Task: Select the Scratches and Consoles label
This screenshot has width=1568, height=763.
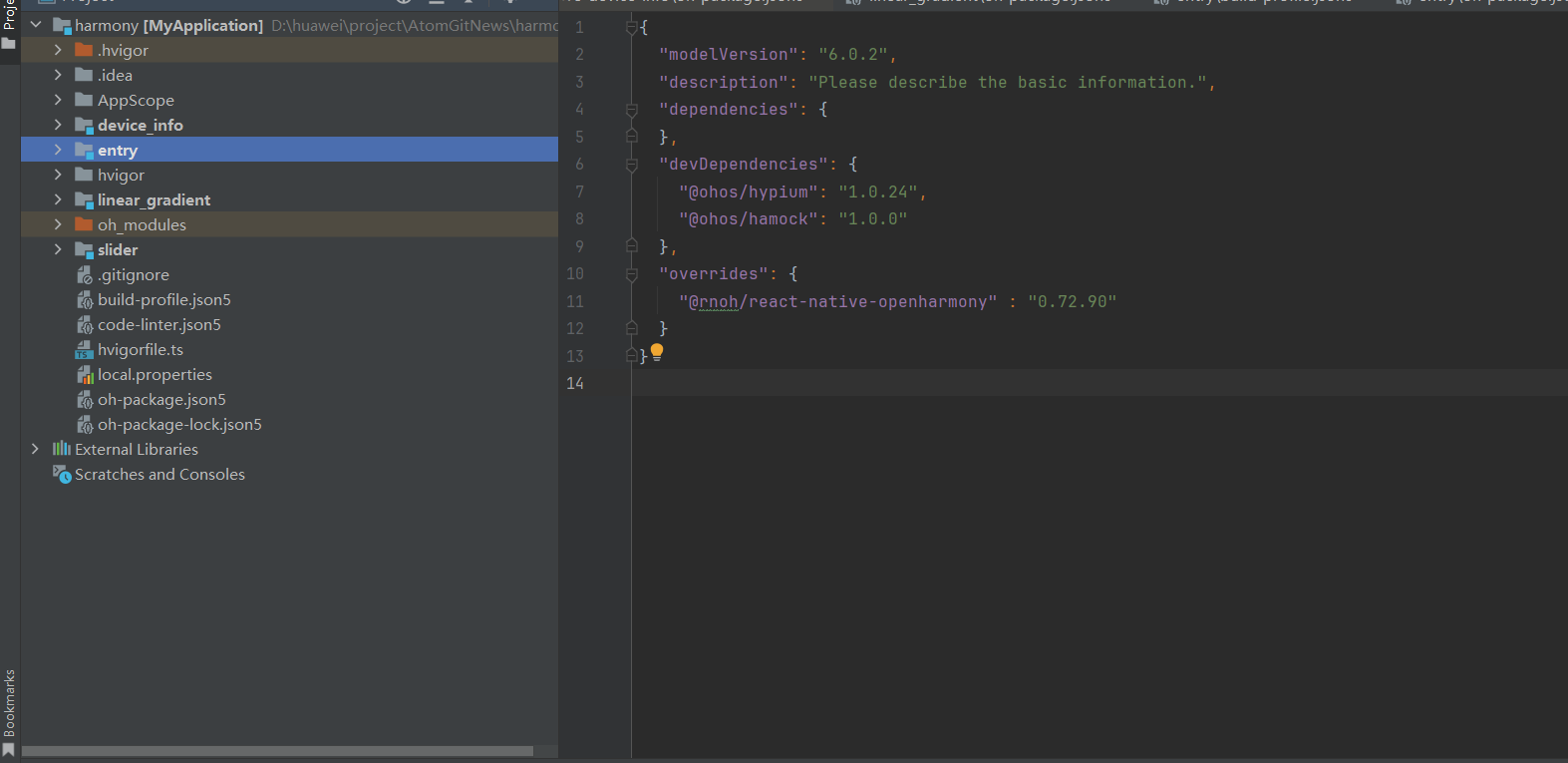Action: [x=159, y=475]
